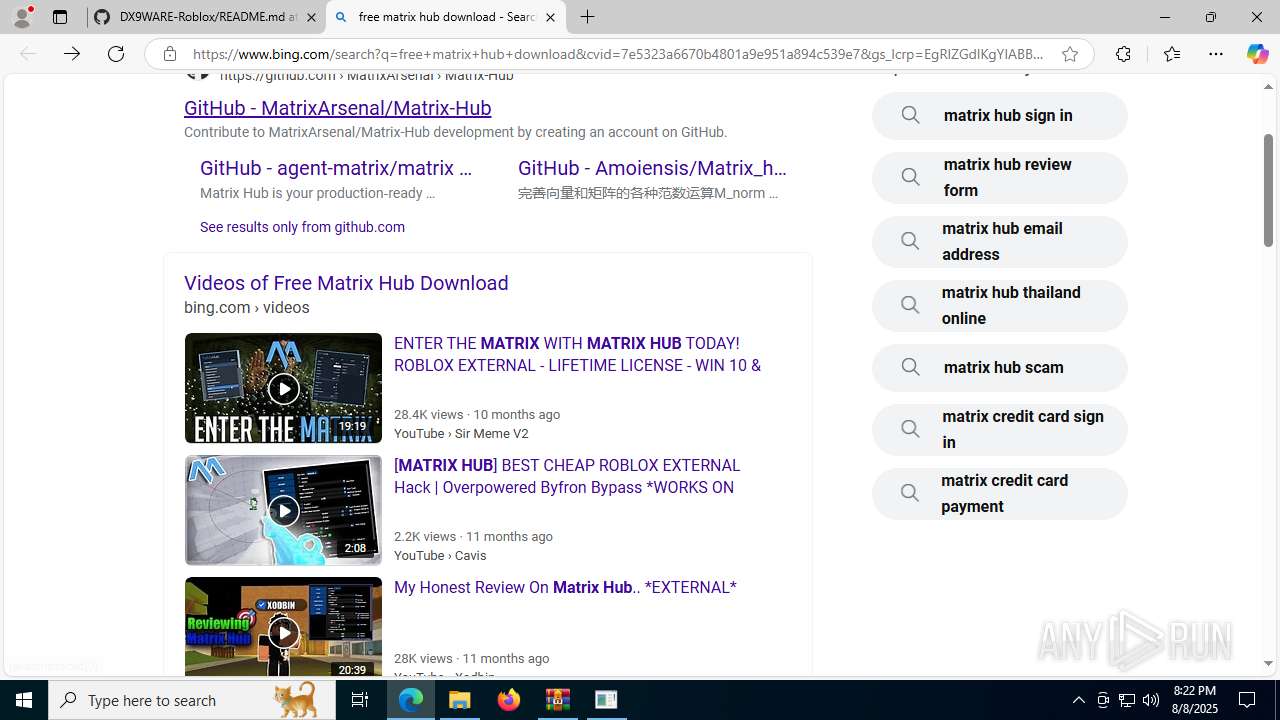Click scrollbar up arrow
Viewport: 1280px width, 720px height.
pos(1268,87)
